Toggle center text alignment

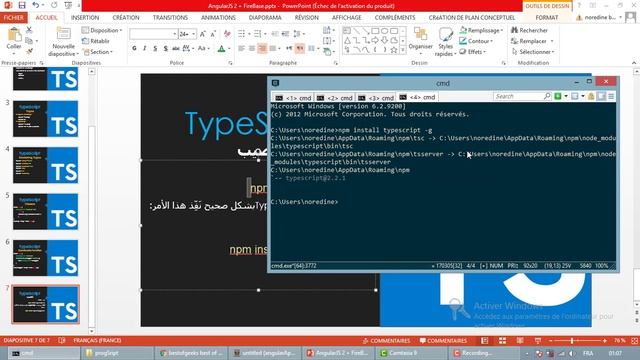point(252,49)
